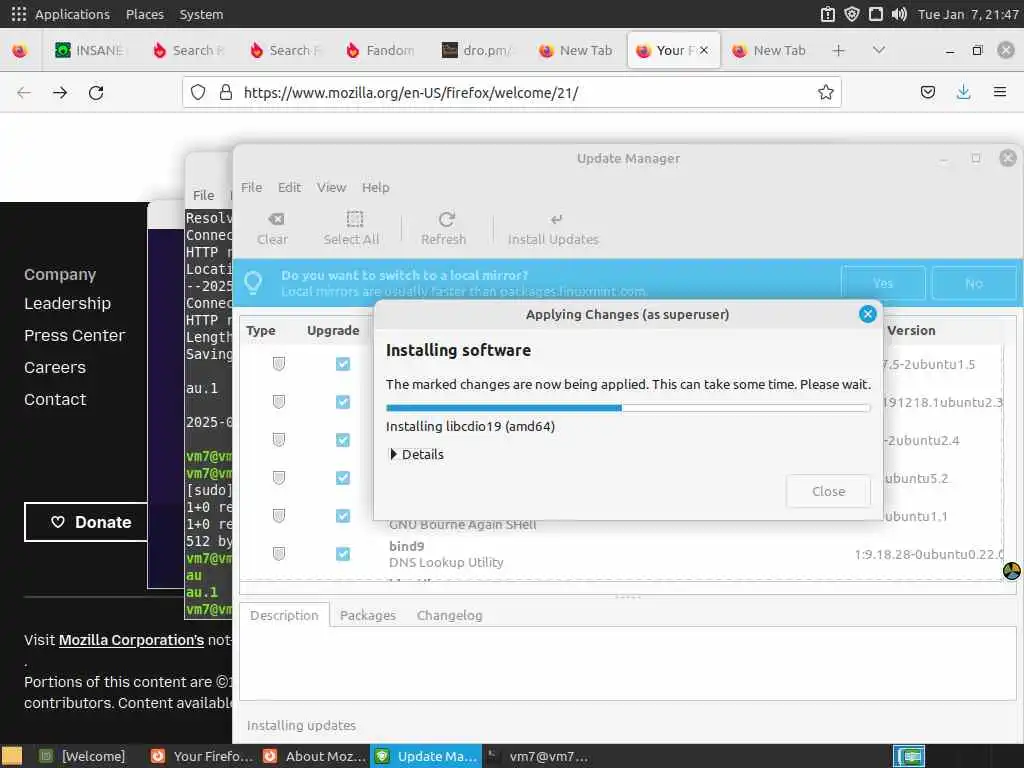Click Install Updates in Update Manager toolbar
The height and width of the screenshot is (768, 1024).
[x=553, y=228]
